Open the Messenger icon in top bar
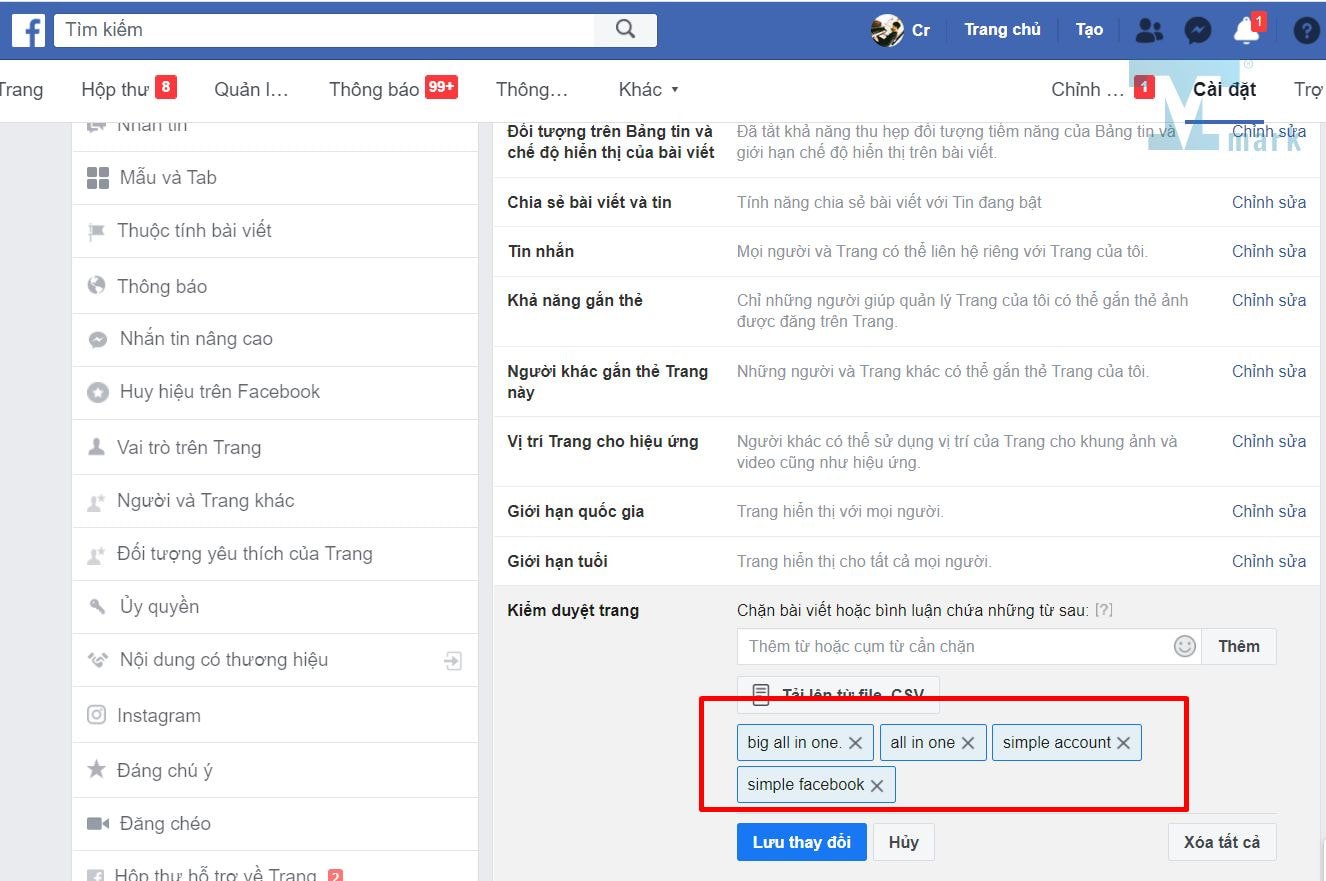This screenshot has height=881, width=1326. tap(1197, 30)
